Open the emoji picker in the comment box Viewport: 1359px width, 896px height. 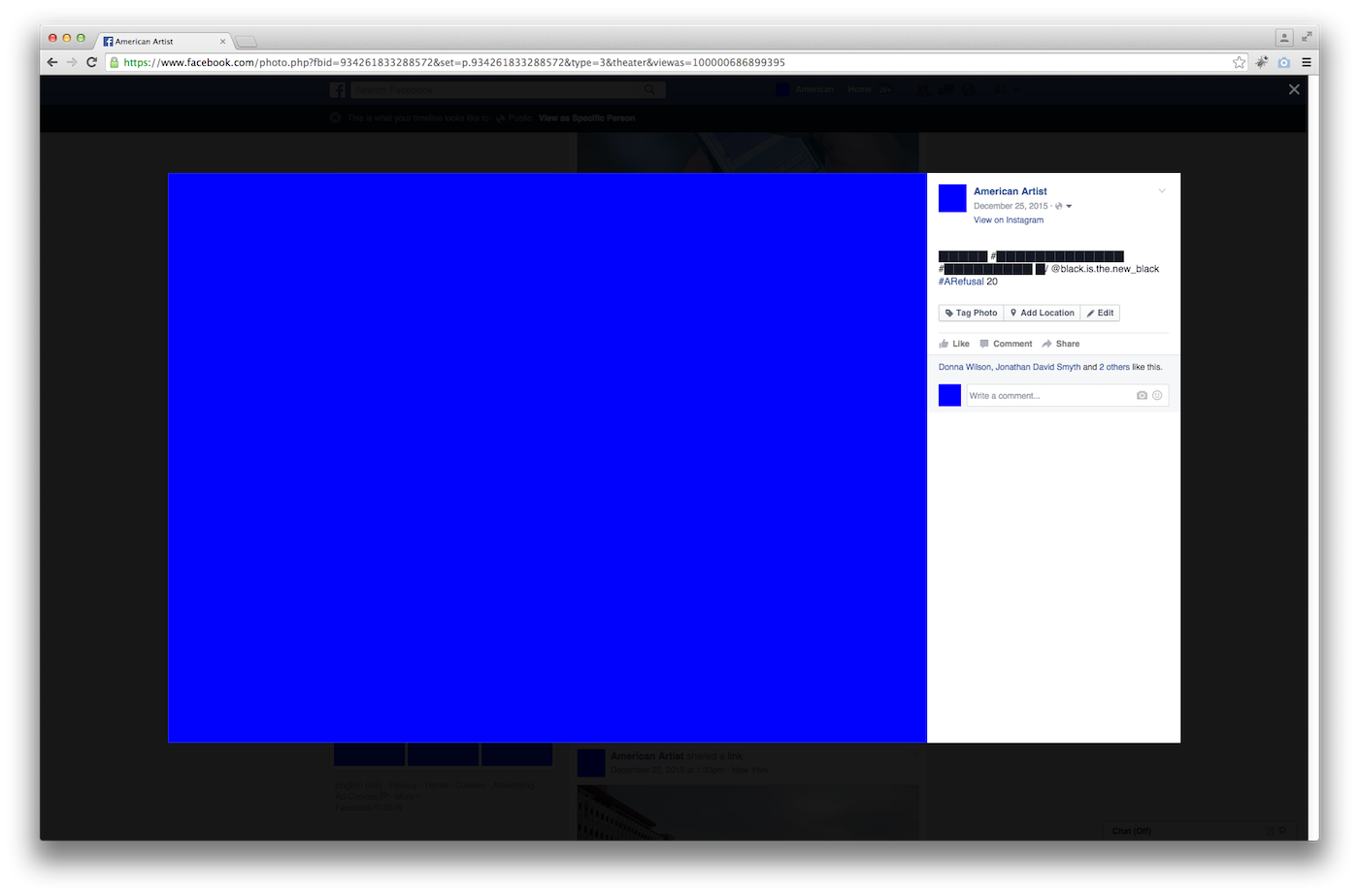click(1157, 395)
